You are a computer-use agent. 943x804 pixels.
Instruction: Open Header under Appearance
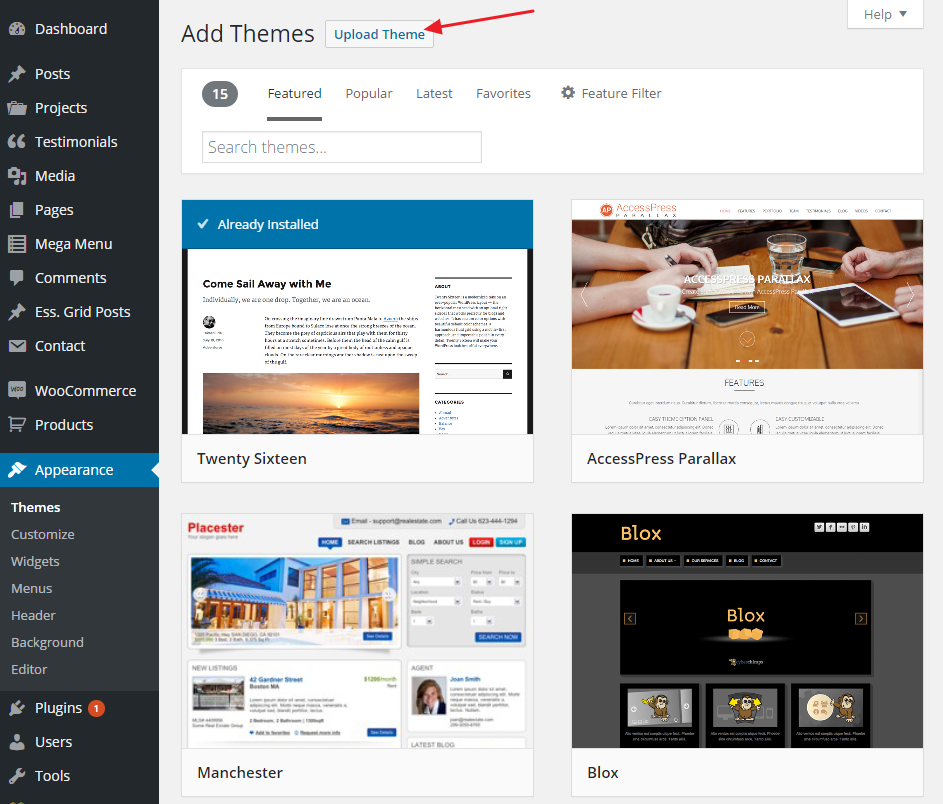coord(33,616)
